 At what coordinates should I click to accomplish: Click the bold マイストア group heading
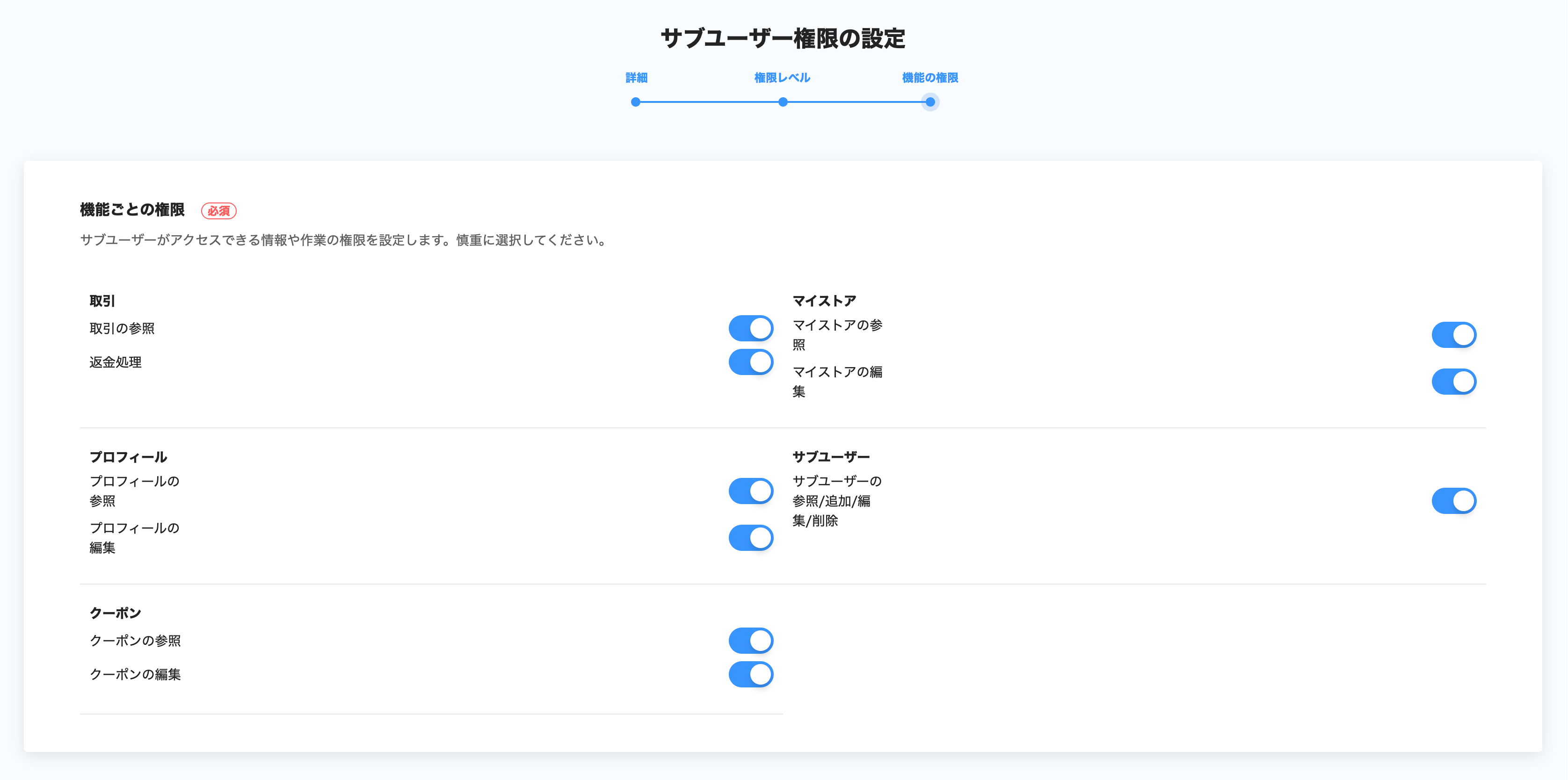click(x=824, y=301)
